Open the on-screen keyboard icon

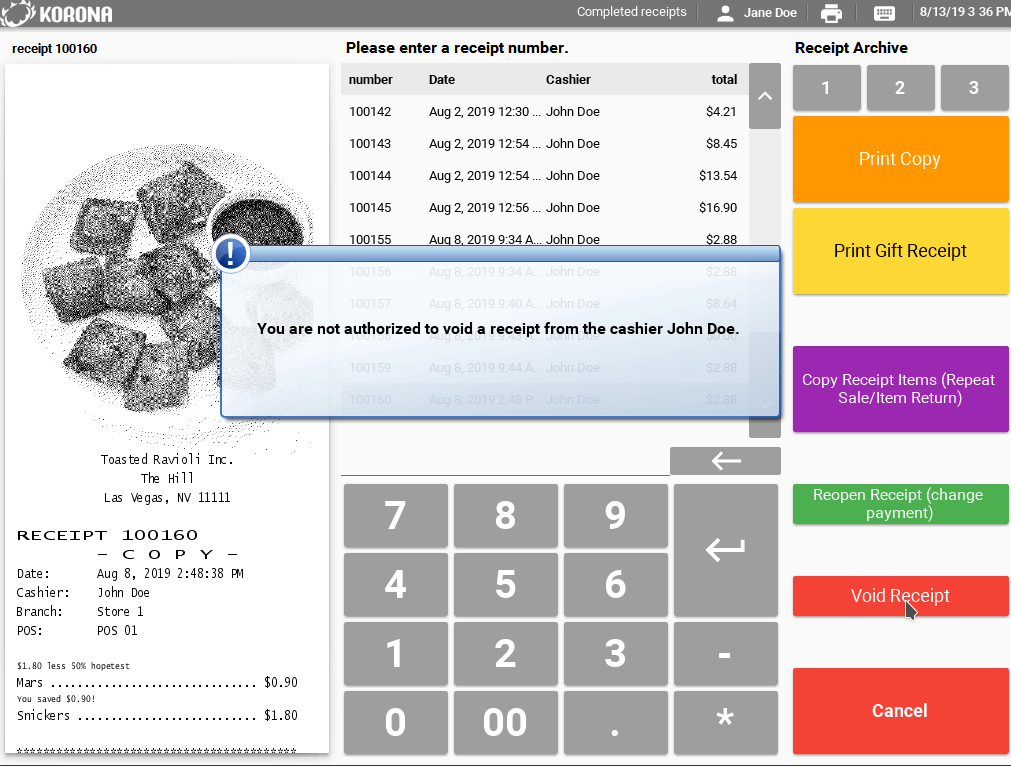[x=884, y=13]
